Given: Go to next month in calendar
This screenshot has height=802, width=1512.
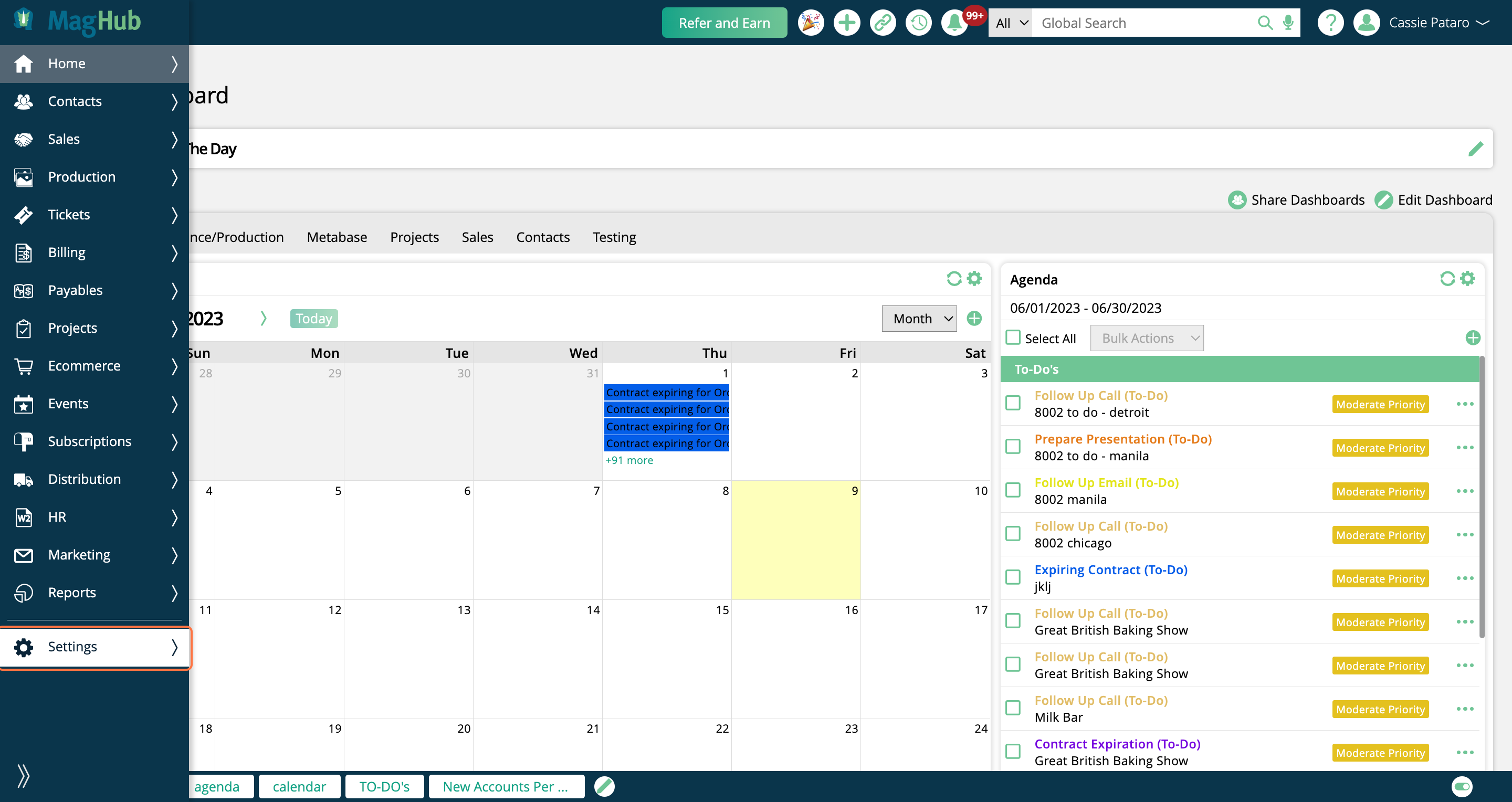Looking at the screenshot, I should (x=264, y=319).
